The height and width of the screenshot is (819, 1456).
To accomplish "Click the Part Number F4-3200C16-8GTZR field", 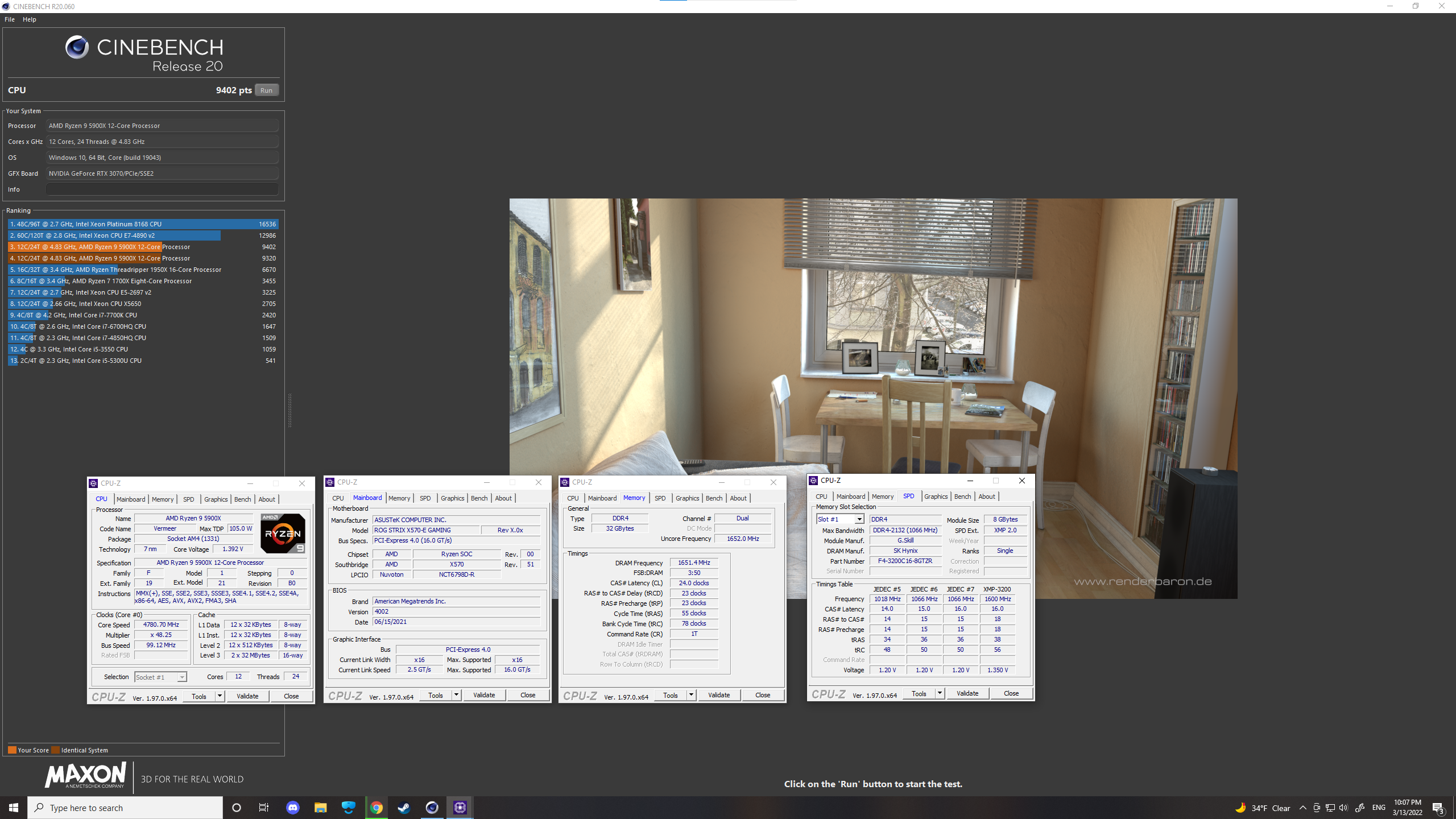I will pyautogui.click(x=905, y=561).
